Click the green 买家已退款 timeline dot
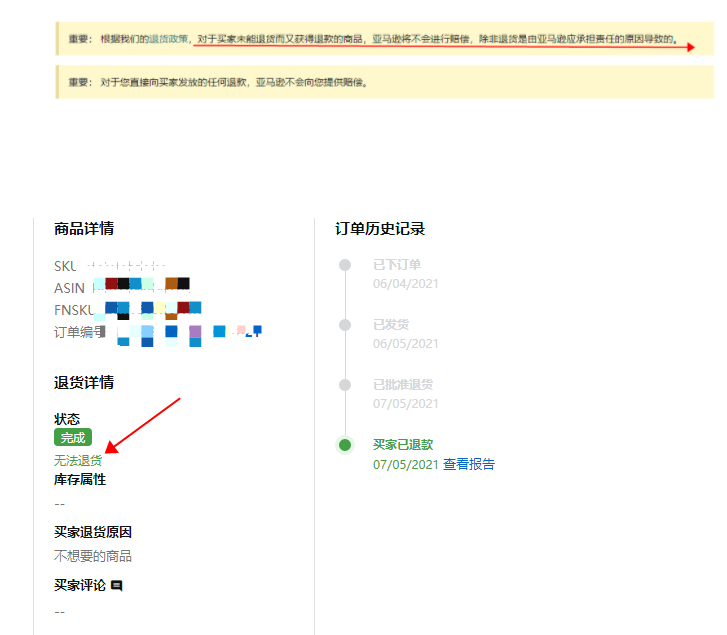Screen dimensions: 727x635 click(x=345, y=445)
